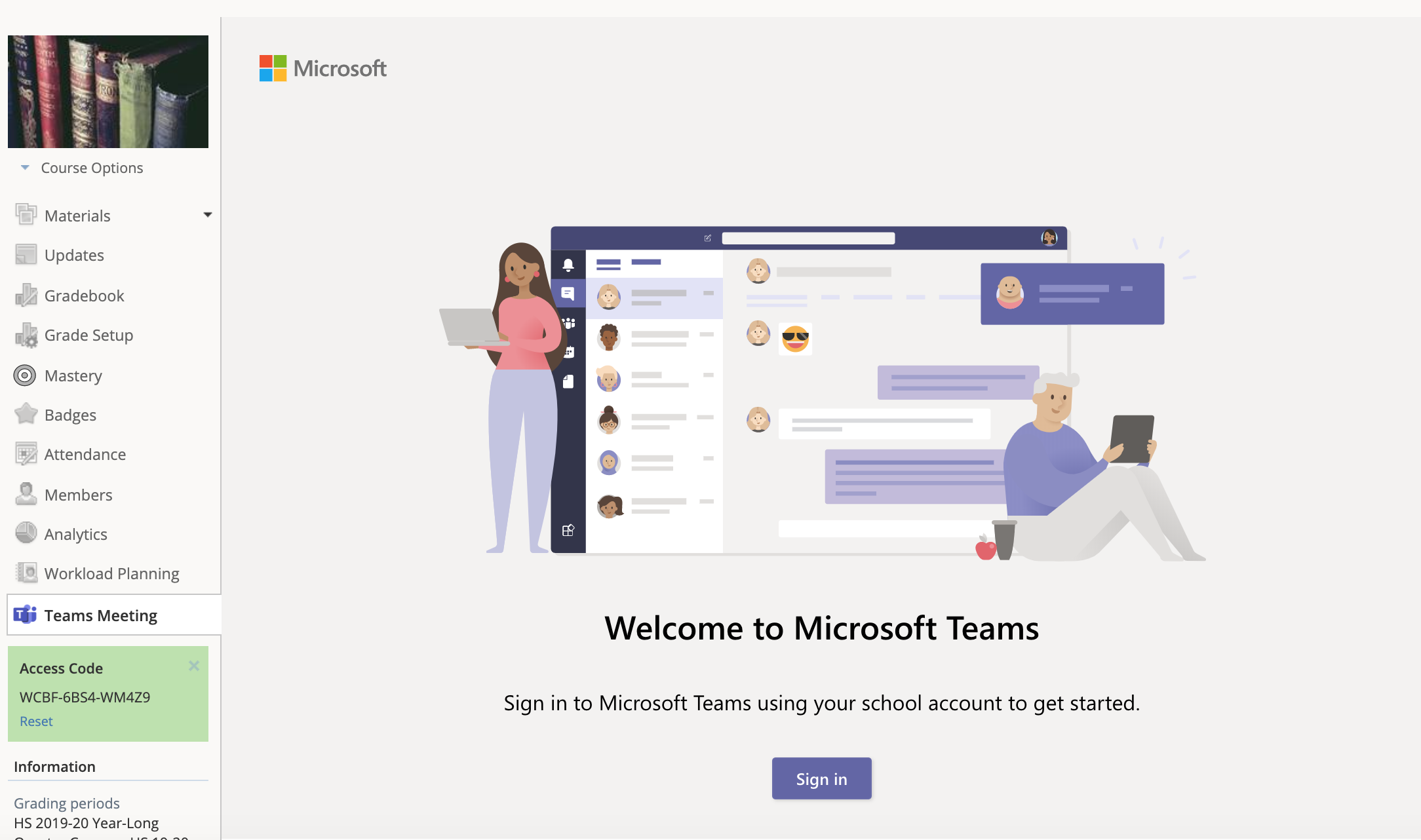Viewport: 1421px width, 840px height.
Task: Click the course bookshelf image
Action: (x=108, y=92)
